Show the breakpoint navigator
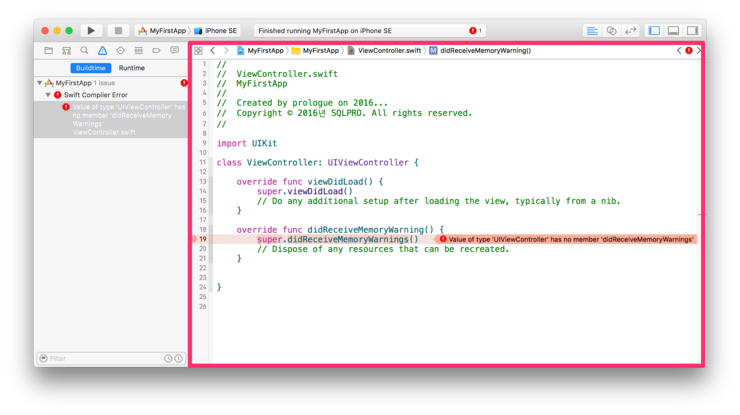The width and height of the screenshot is (740, 415). [x=156, y=51]
